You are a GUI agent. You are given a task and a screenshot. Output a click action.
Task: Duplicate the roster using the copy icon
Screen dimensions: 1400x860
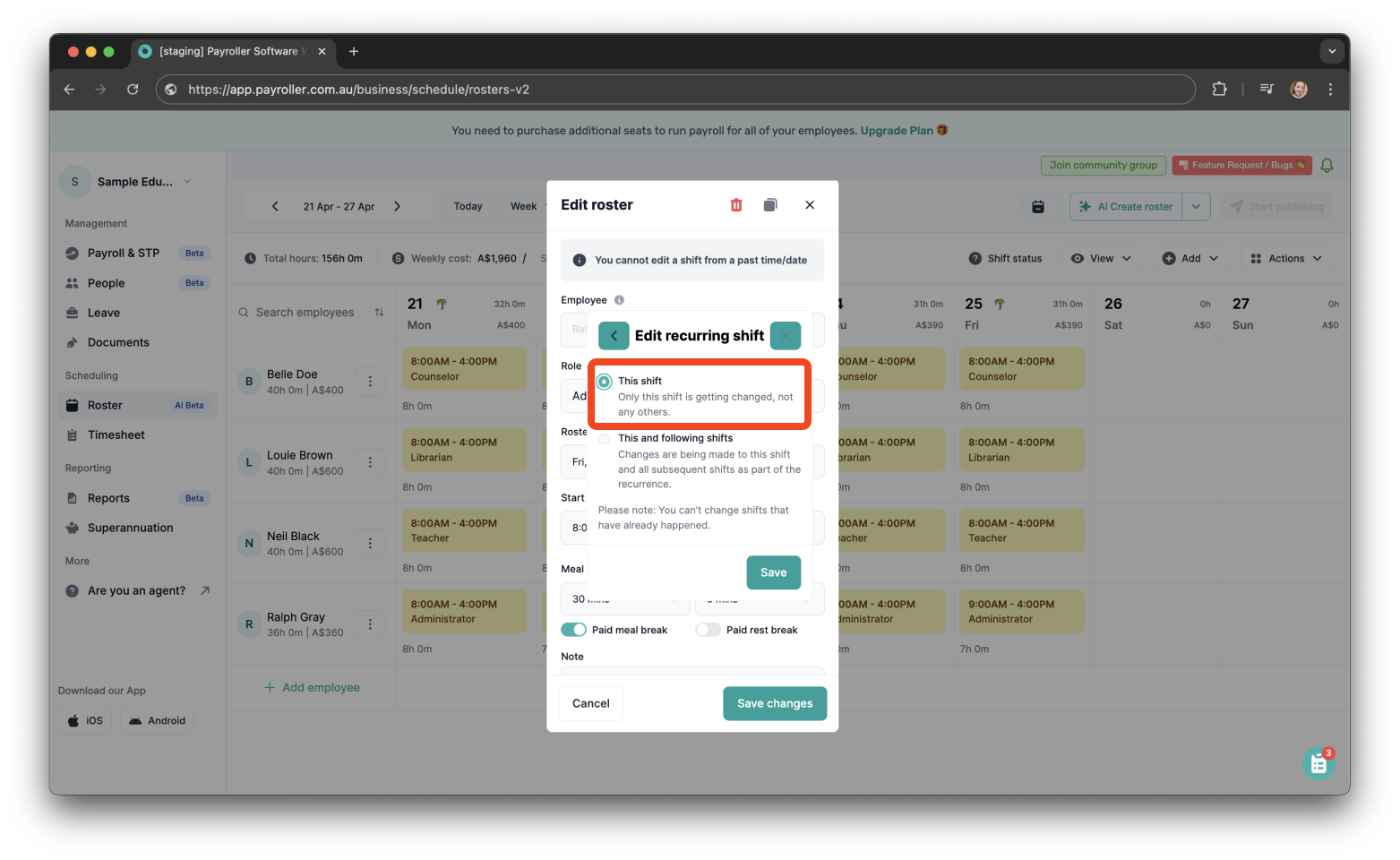[769, 205]
